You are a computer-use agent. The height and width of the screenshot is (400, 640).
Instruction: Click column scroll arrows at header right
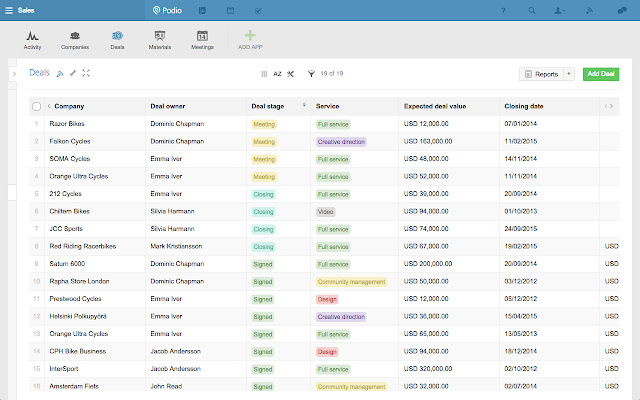pyautogui.click(x=609, y=106)
